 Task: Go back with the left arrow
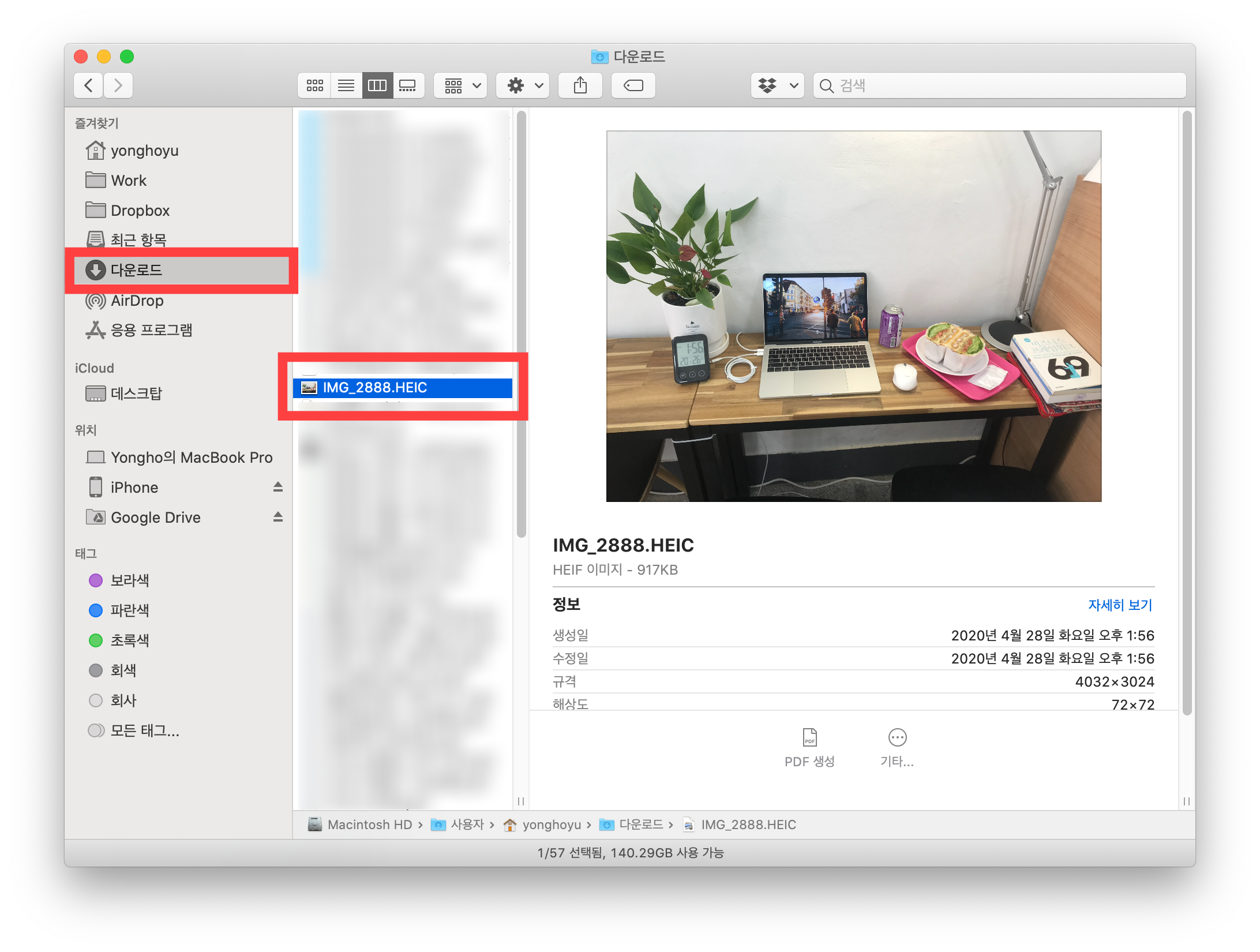tap(89, 85)
